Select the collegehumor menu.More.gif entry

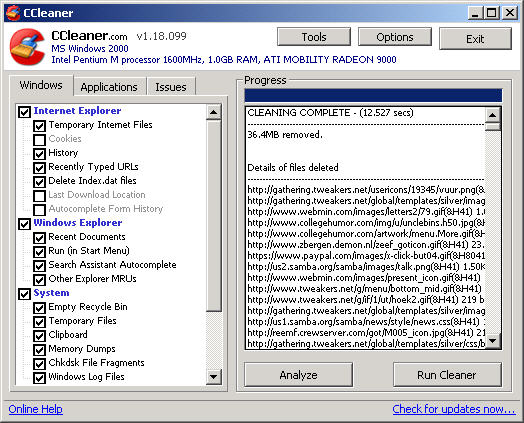pyautogui.click(x=366, y=234)
